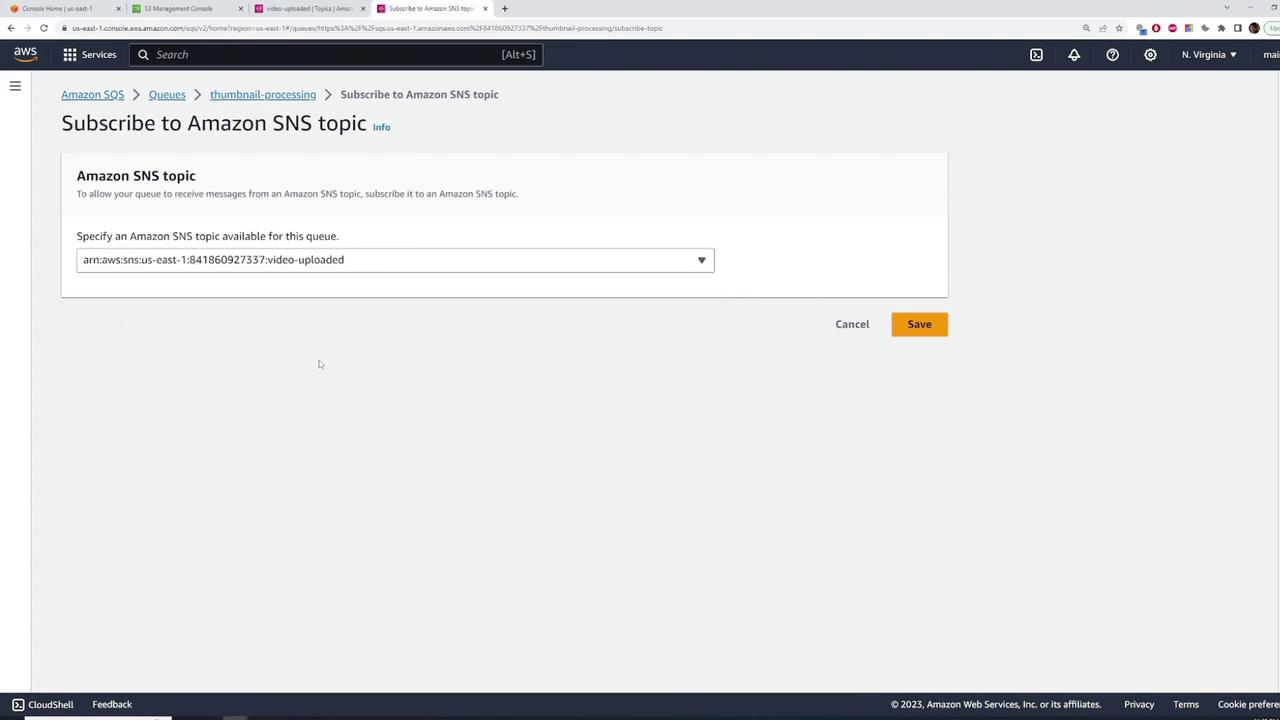Open the Privacy link in the footer

[1139, 705]
